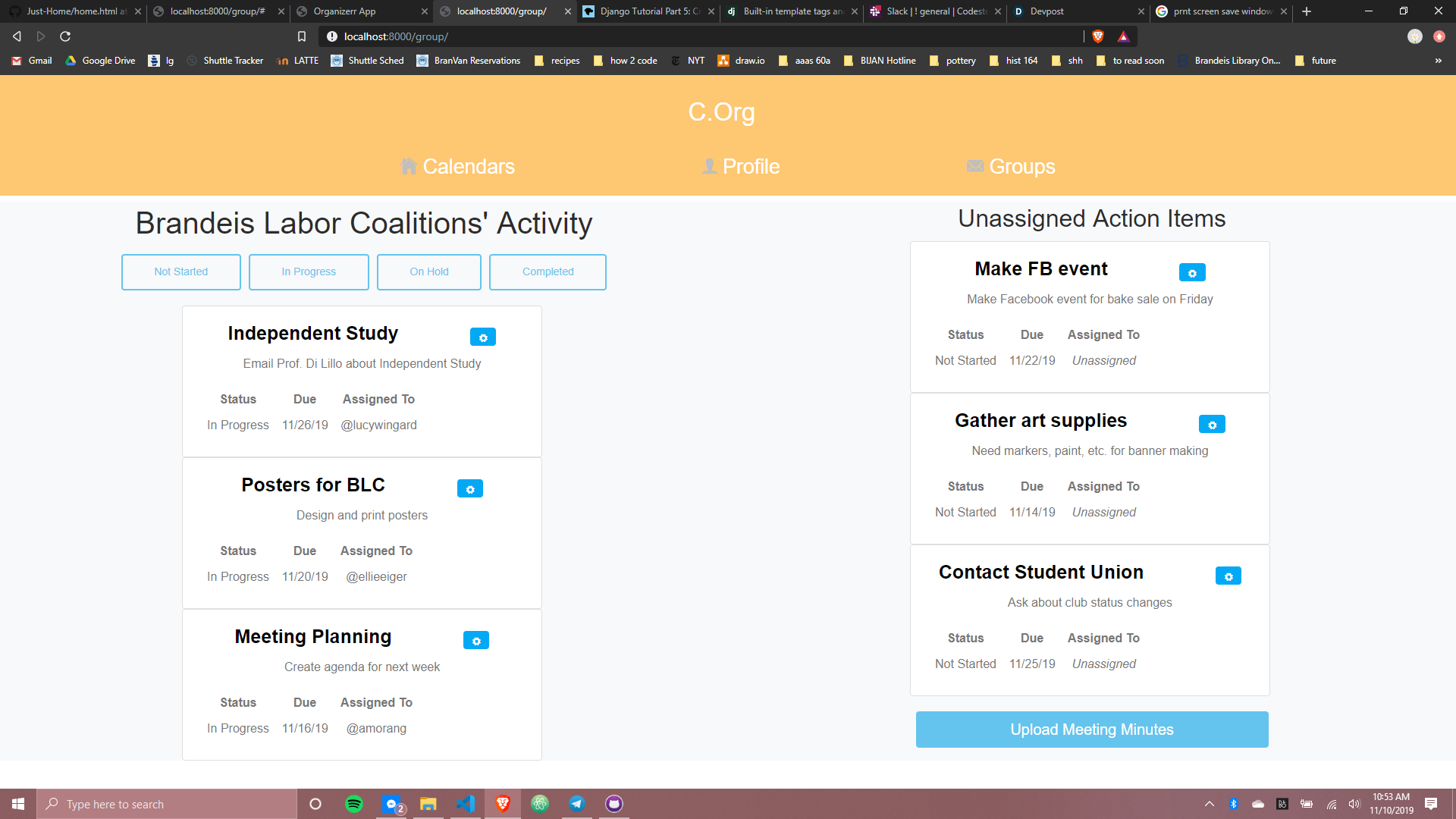Viewport: 1456px width, 819px height.
Task: Bookmark this page with bookmark icon
Action: 301,36
